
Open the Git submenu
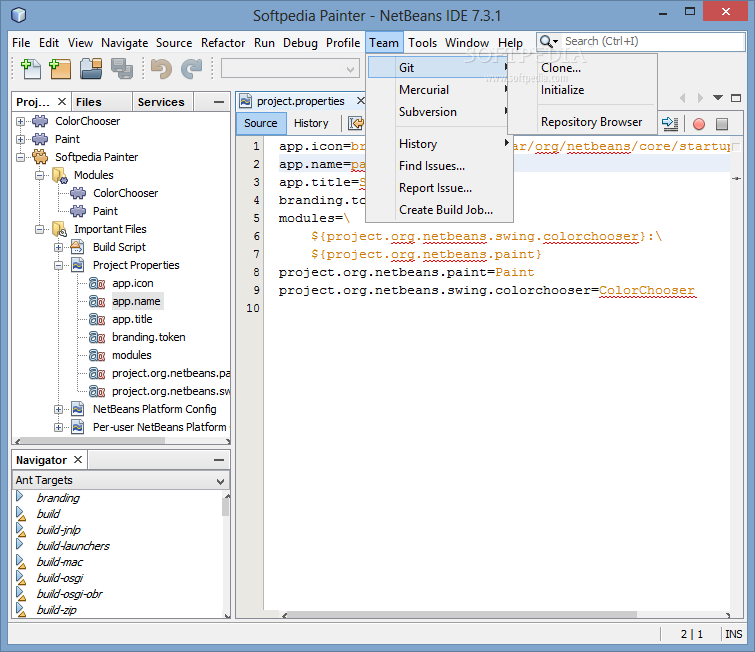point(439,68)
